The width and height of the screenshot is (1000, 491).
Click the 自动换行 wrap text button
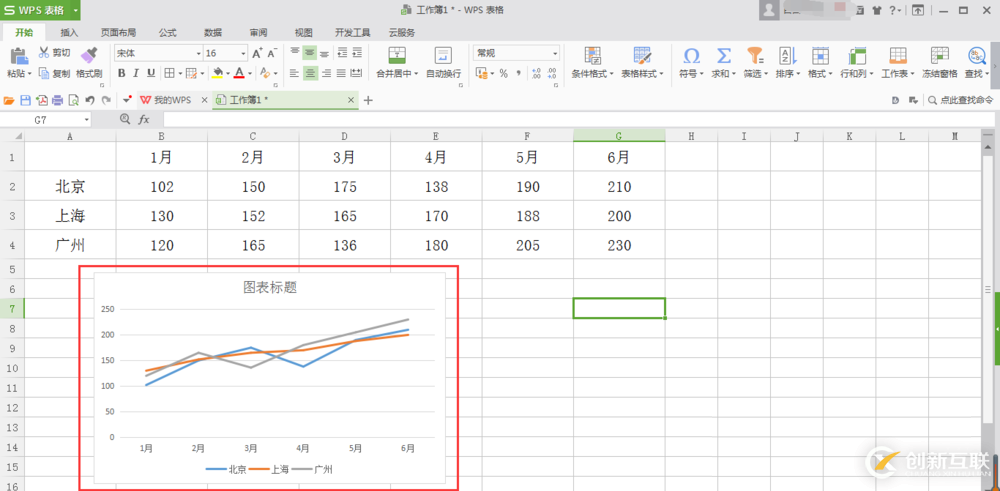[443, 60]
